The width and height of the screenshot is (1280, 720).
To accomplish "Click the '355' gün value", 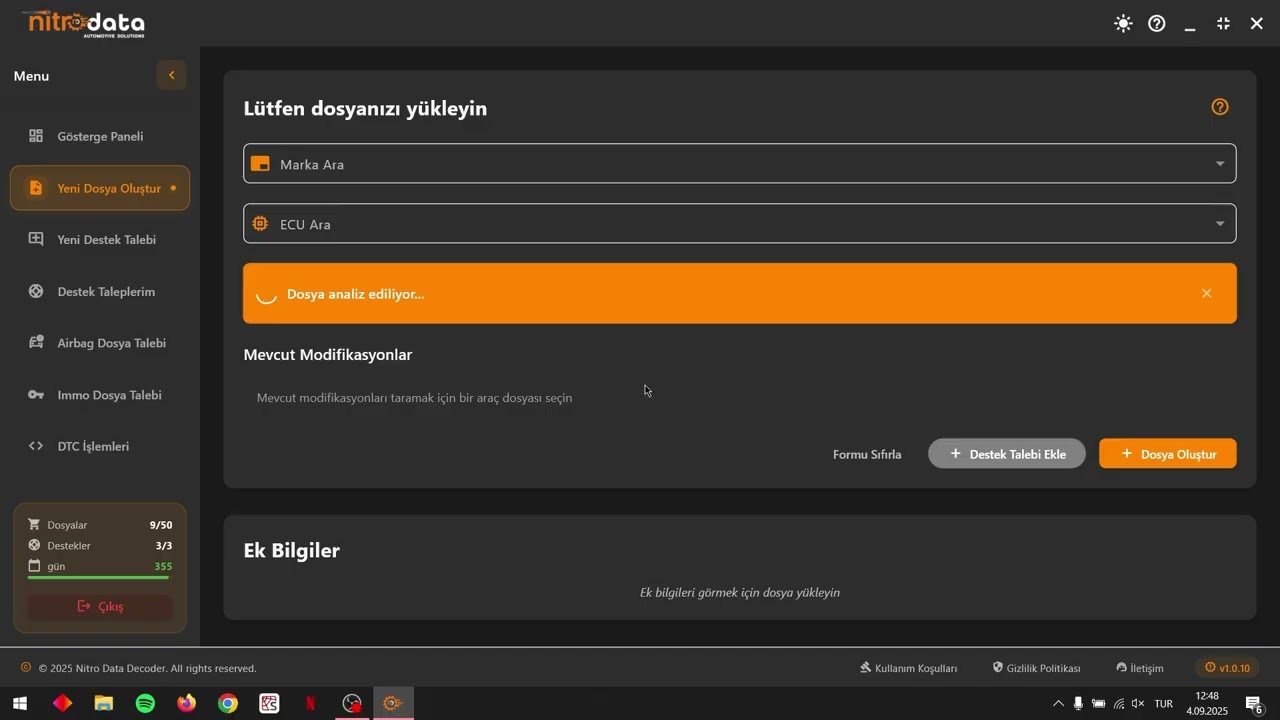I will tap(163, 566).
